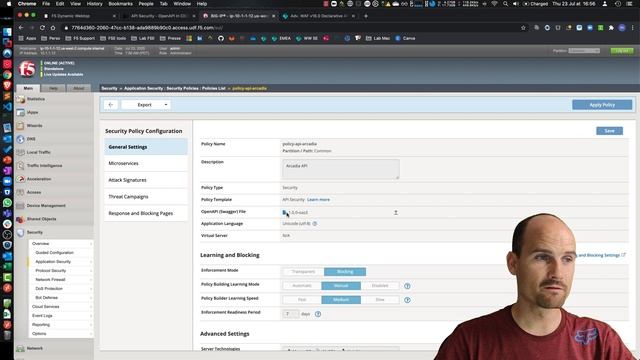The image size is (640, 360).
Task: Click the Shared Objects icon in the sidebar
Action: 21,219
